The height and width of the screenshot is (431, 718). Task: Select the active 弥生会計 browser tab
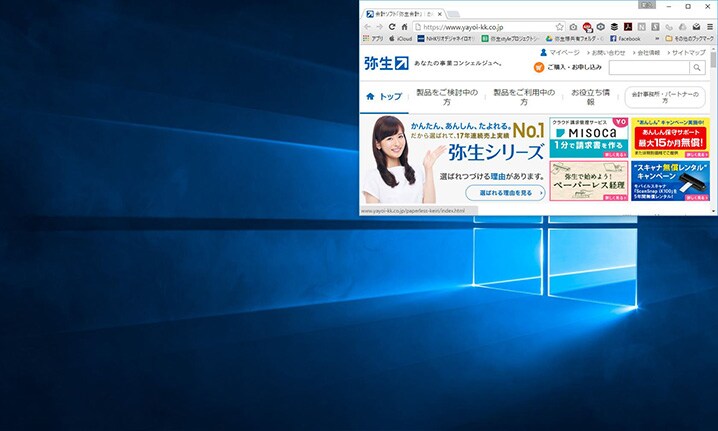point(403,14)
